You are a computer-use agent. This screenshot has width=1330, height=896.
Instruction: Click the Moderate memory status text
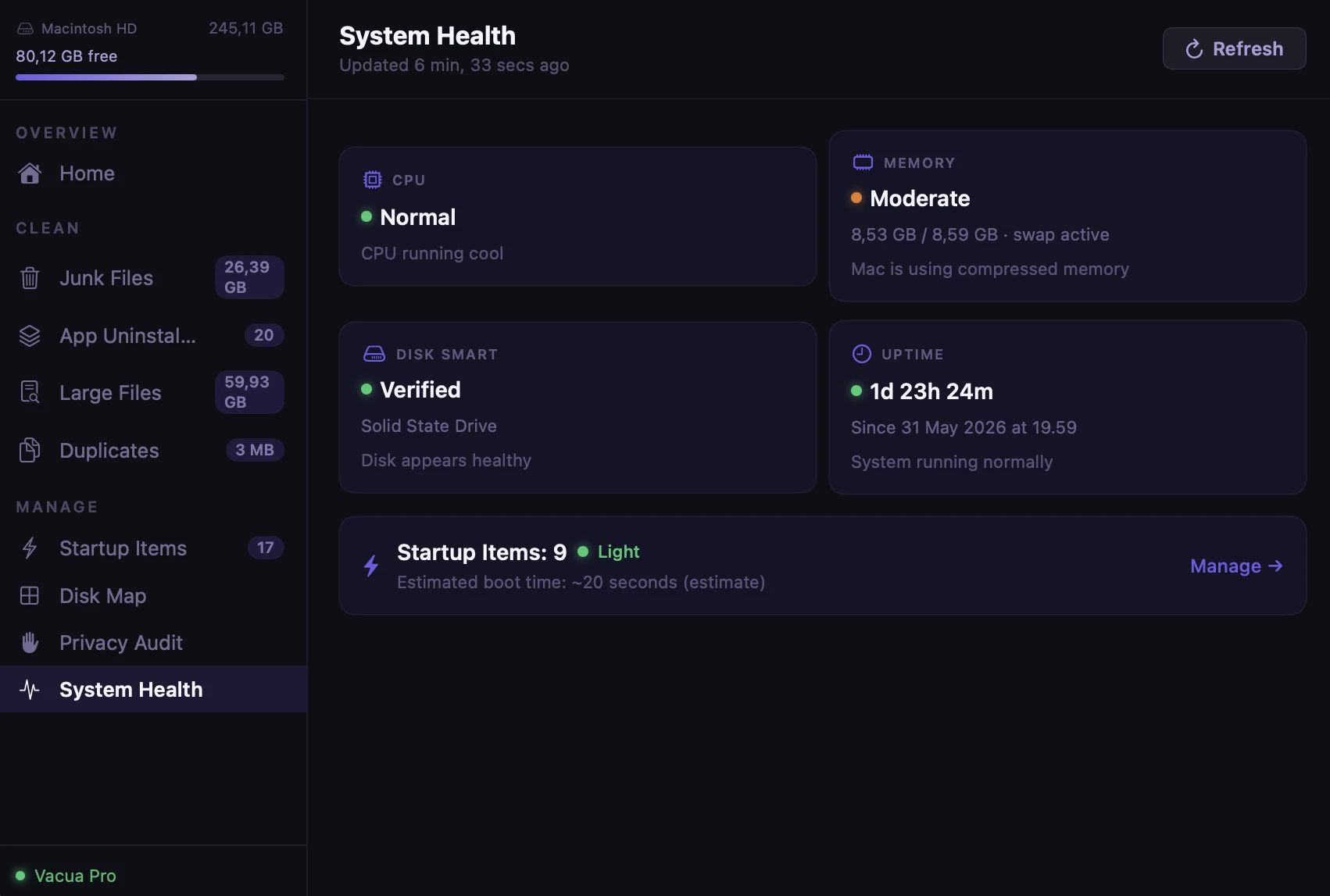(920, 198)
